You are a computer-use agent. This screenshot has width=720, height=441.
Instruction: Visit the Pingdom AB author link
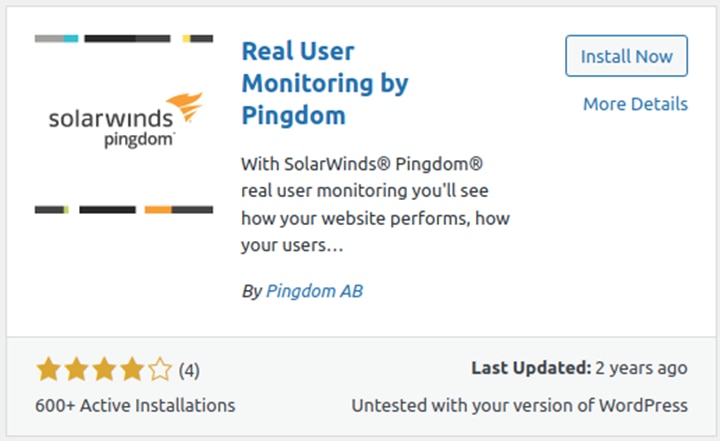315,291
